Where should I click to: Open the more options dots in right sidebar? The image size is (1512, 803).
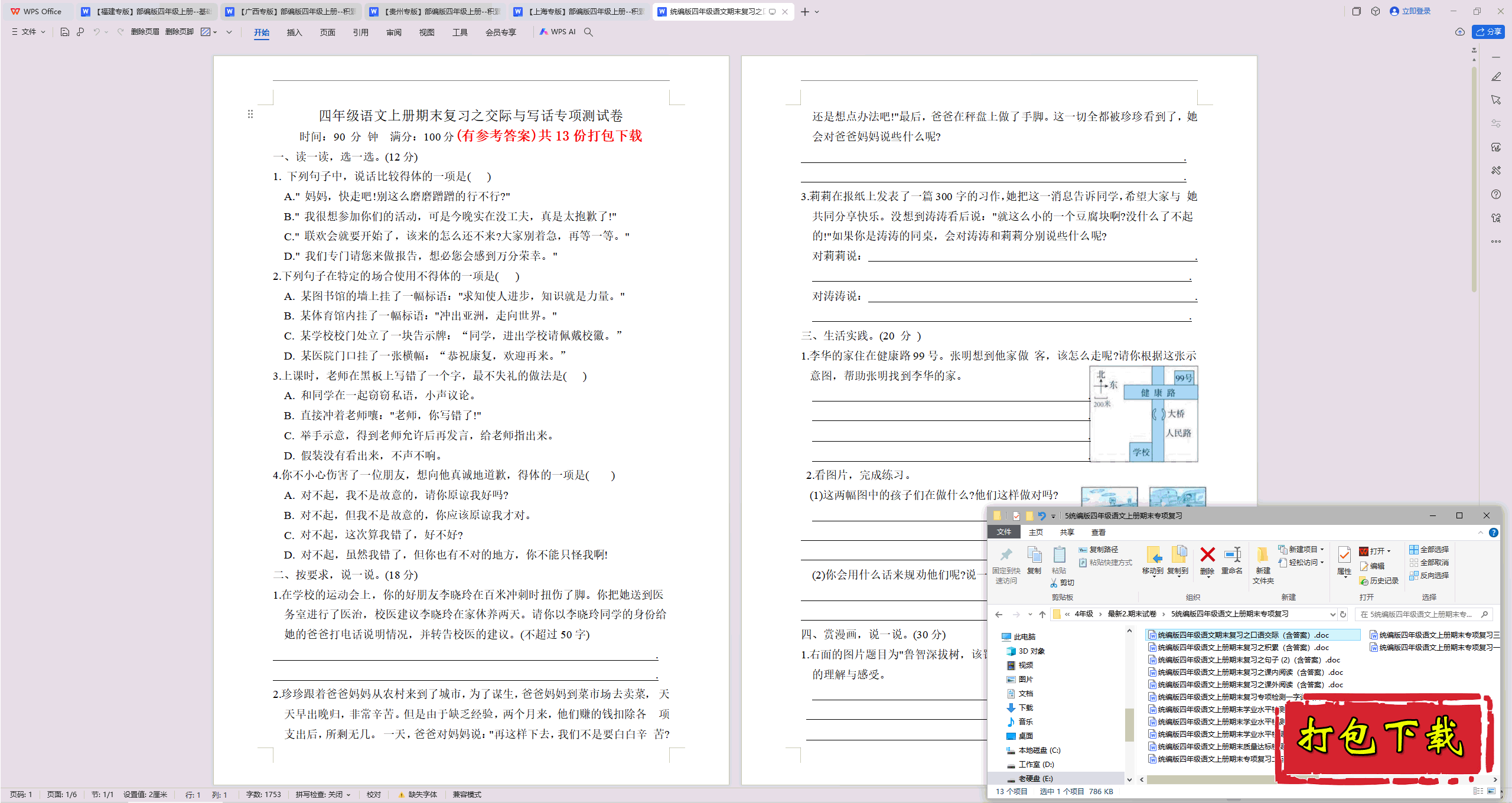(1495, 241)
